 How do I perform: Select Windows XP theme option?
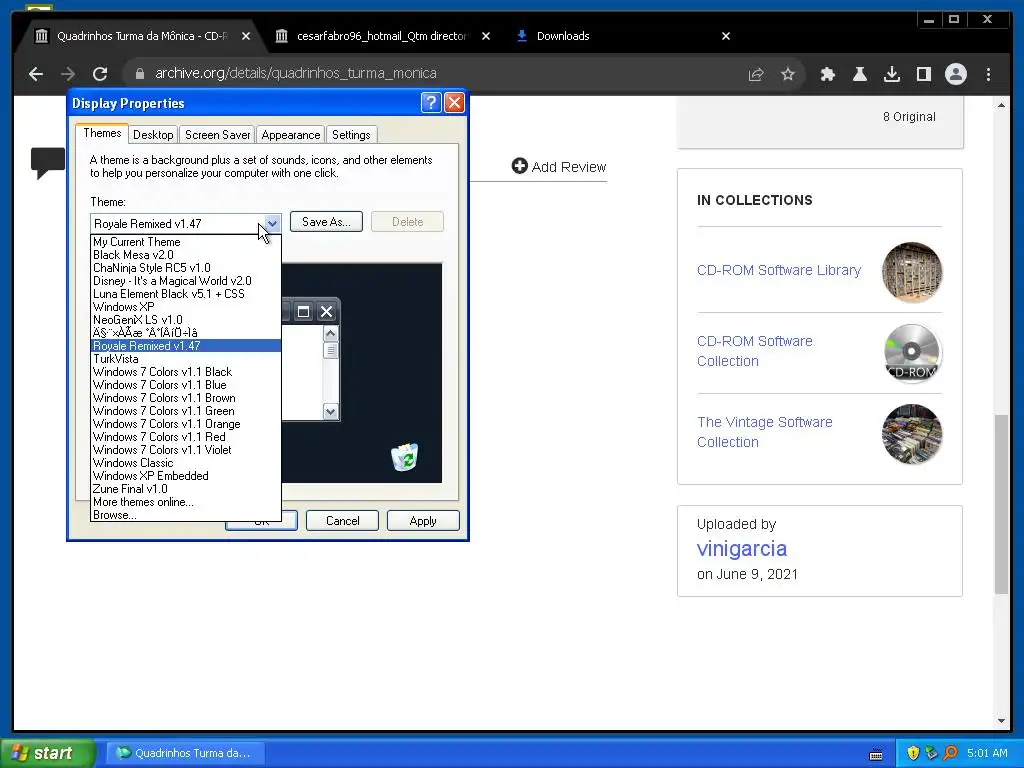pyautogui.click(x=185, y=307)
